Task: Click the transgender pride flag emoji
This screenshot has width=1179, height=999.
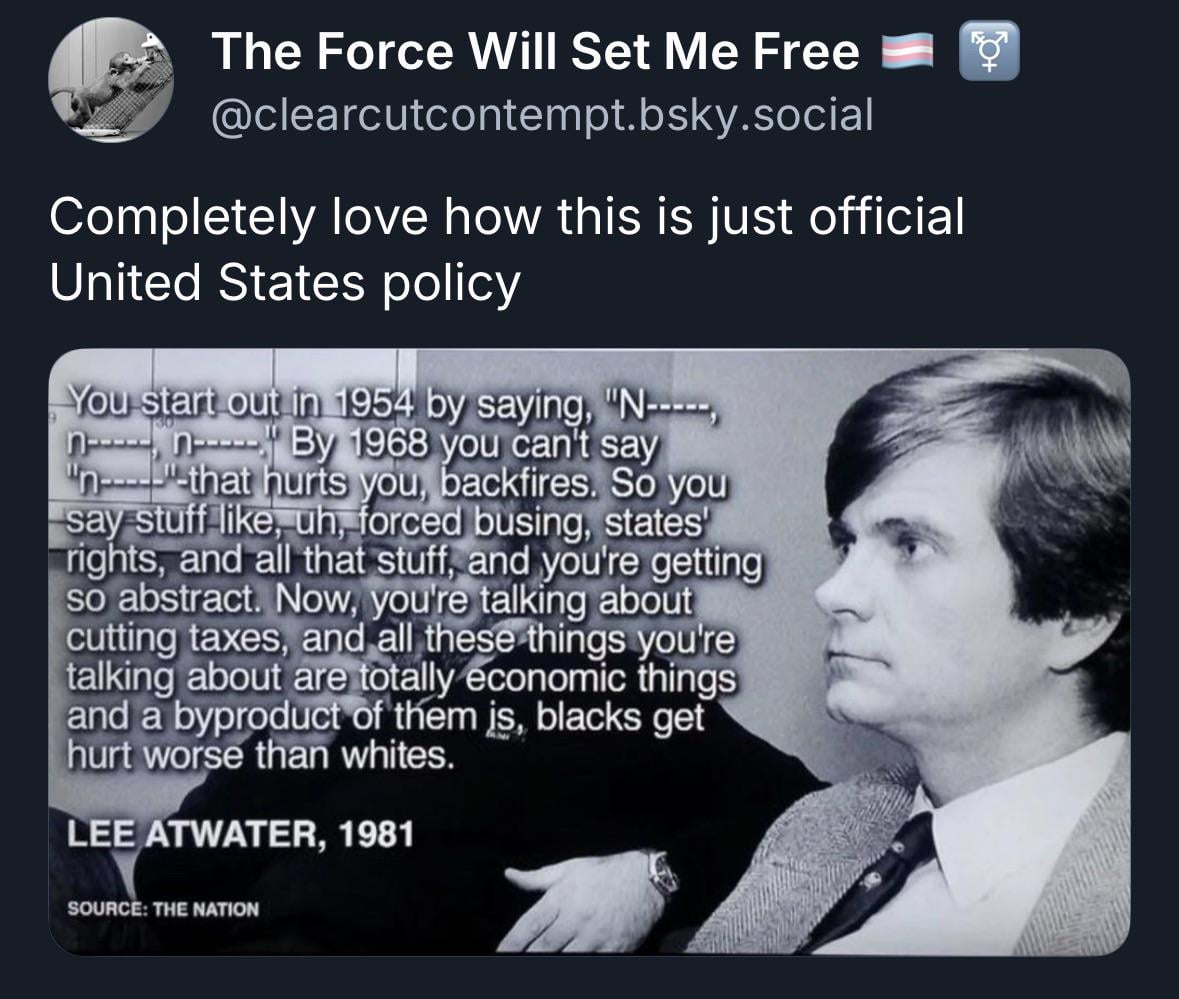Action: 907,53
